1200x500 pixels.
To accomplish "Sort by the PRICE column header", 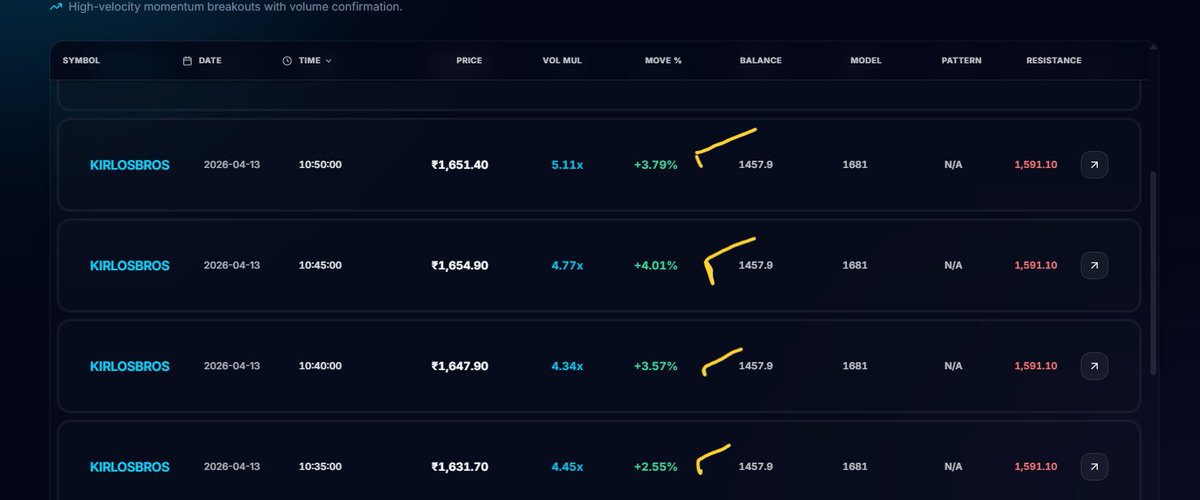I will click(x=469, y=61).
